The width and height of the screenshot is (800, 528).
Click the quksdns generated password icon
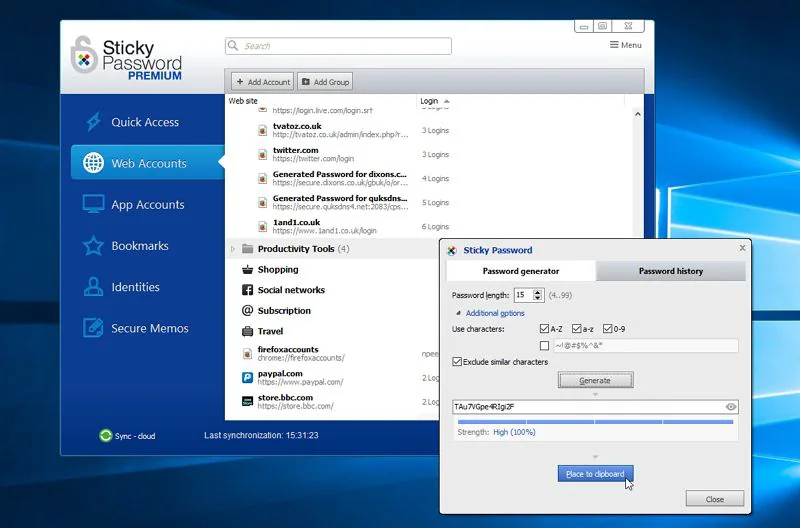[262, 203]
